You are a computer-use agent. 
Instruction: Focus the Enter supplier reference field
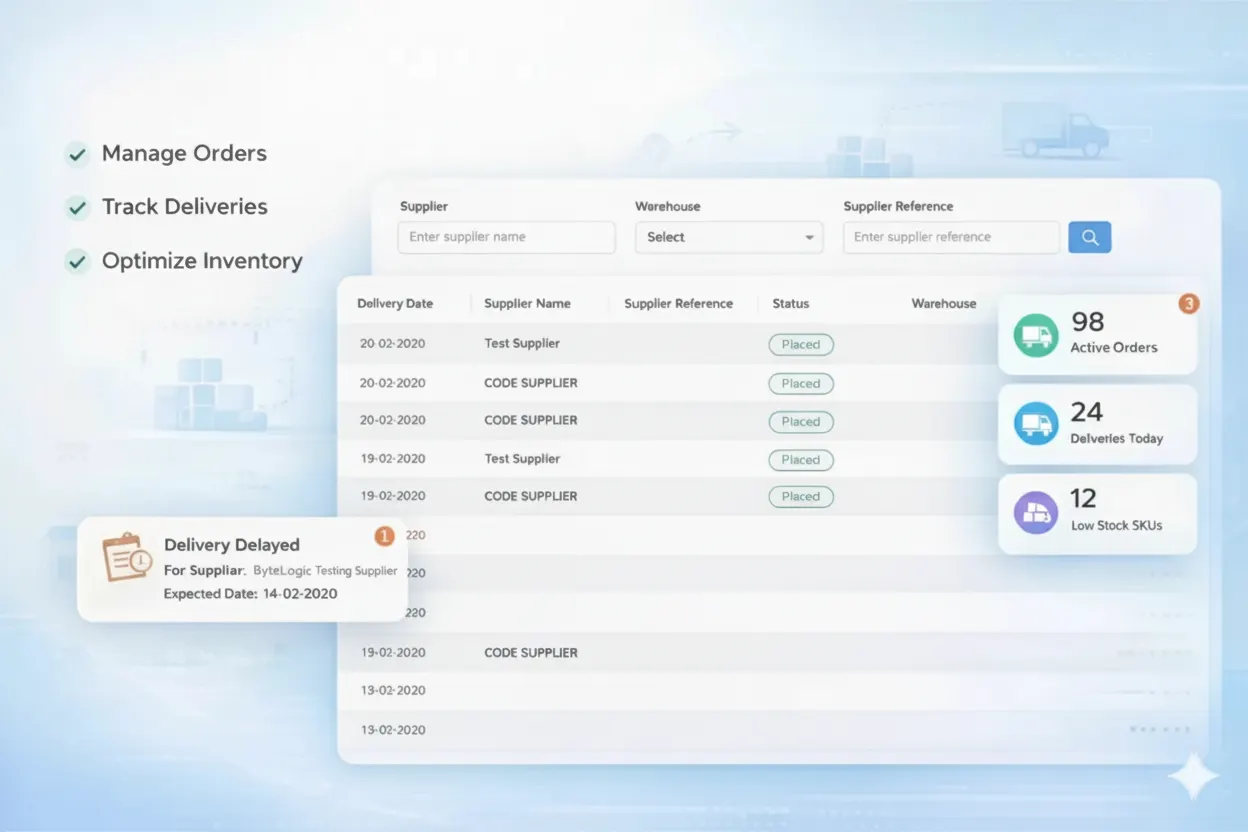(950, 237)
